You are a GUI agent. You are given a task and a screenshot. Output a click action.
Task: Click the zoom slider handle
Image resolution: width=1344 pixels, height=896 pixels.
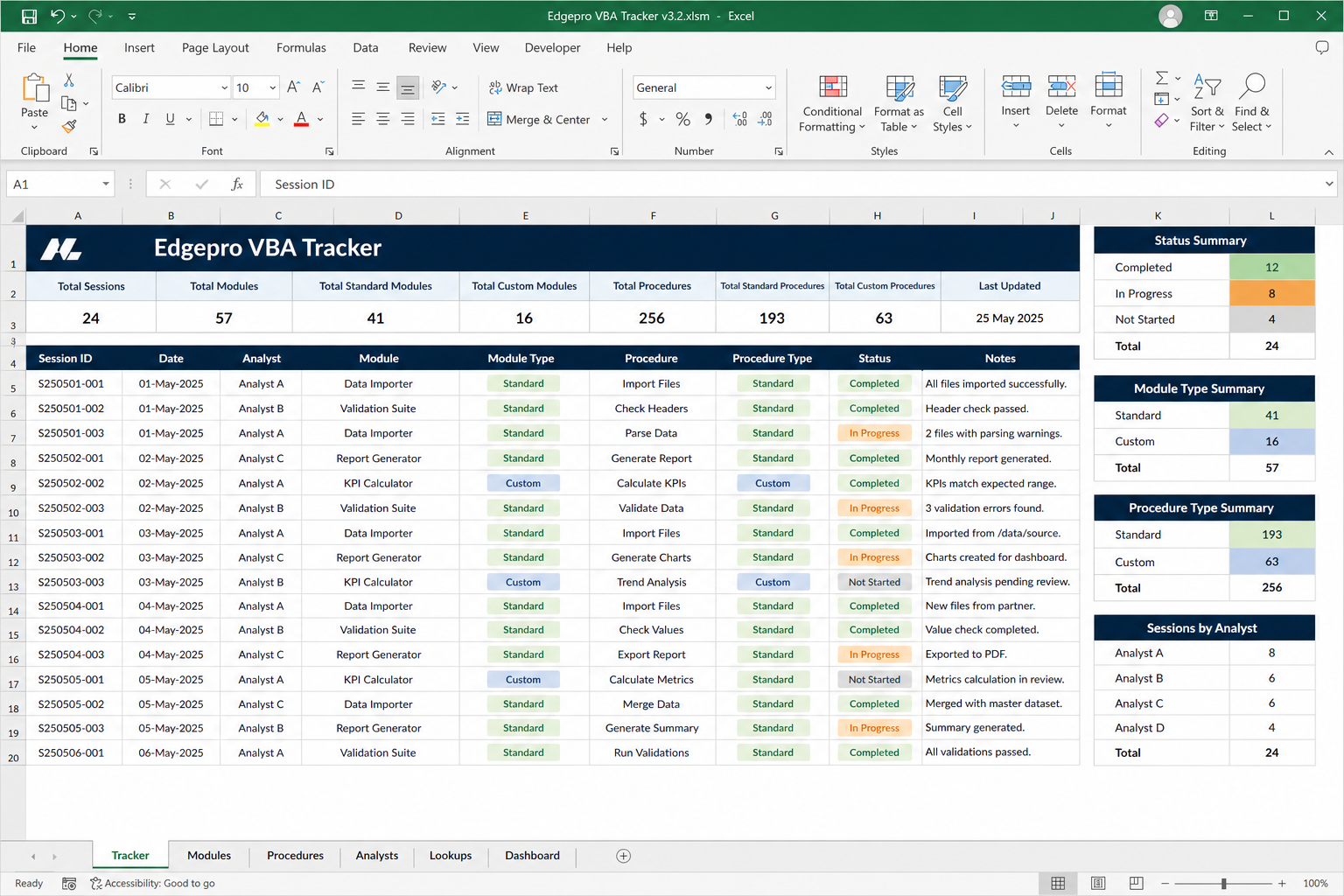click(1223, 884)
